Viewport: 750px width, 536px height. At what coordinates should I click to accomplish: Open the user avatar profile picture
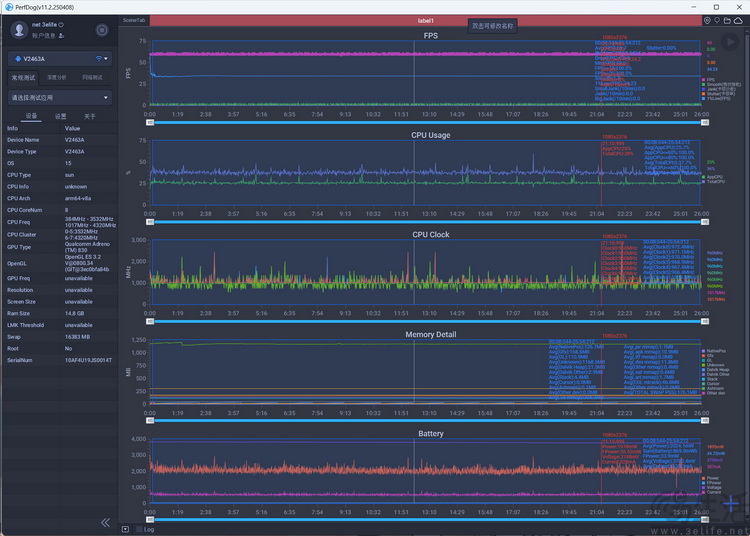pyautogui.click(x=19, y=30)
